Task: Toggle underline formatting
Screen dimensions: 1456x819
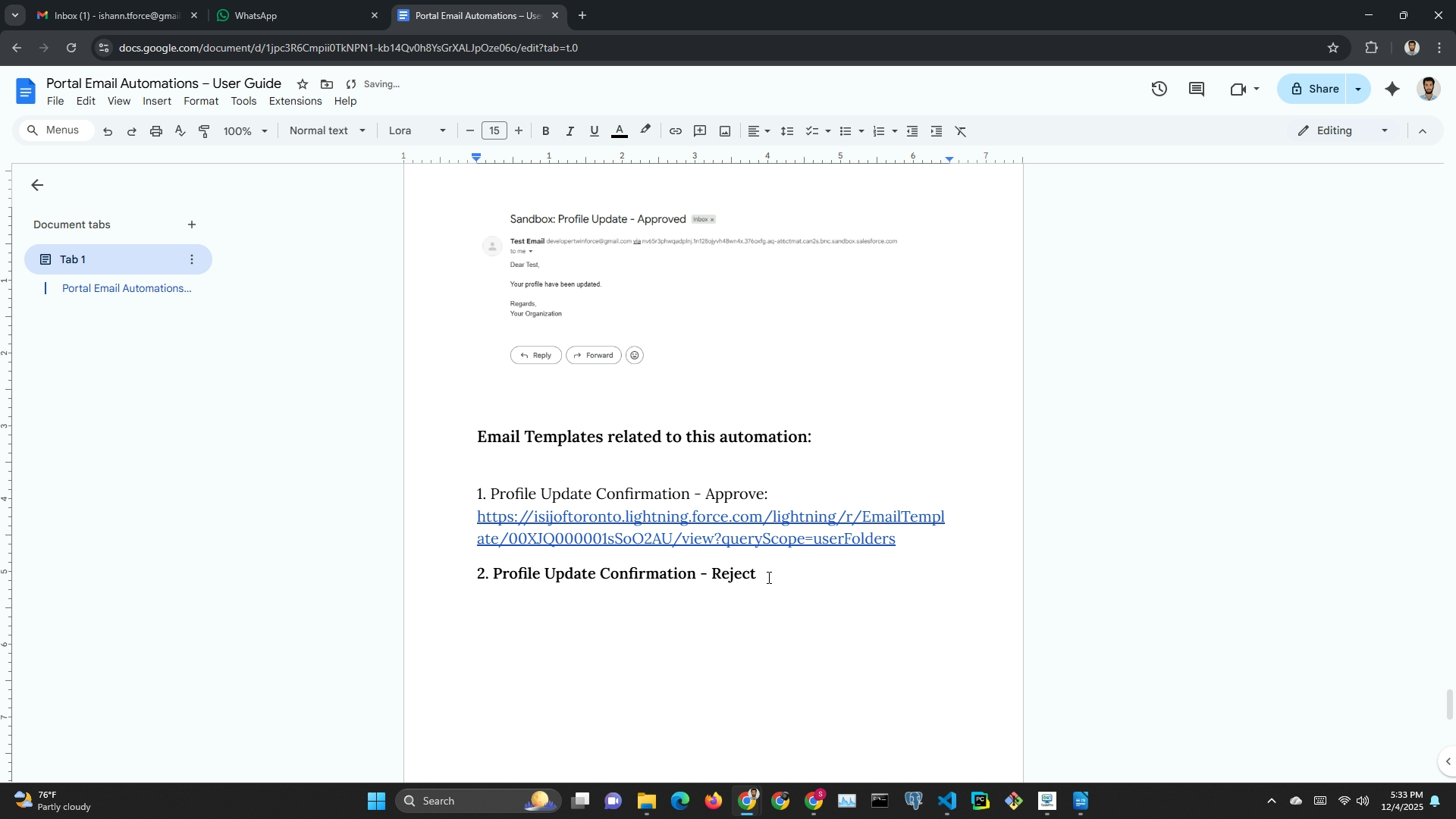Action: (594, 131)
